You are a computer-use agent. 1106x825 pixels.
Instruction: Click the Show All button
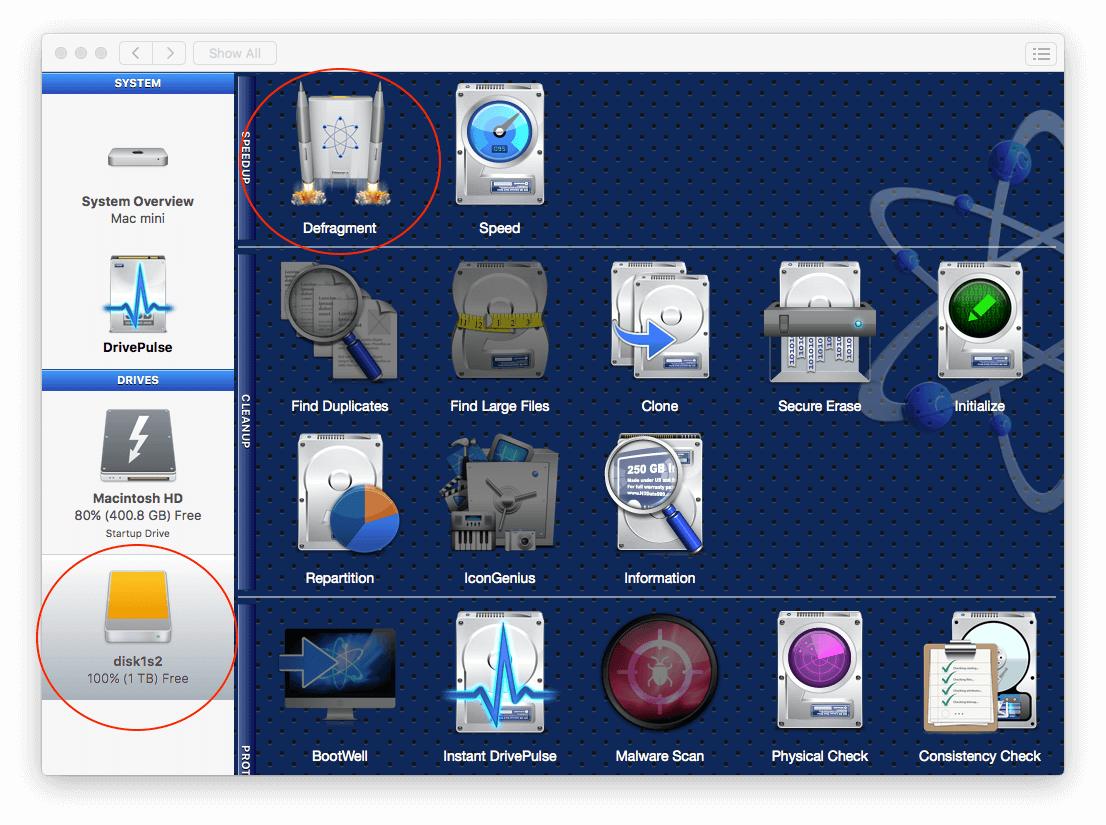234,52
